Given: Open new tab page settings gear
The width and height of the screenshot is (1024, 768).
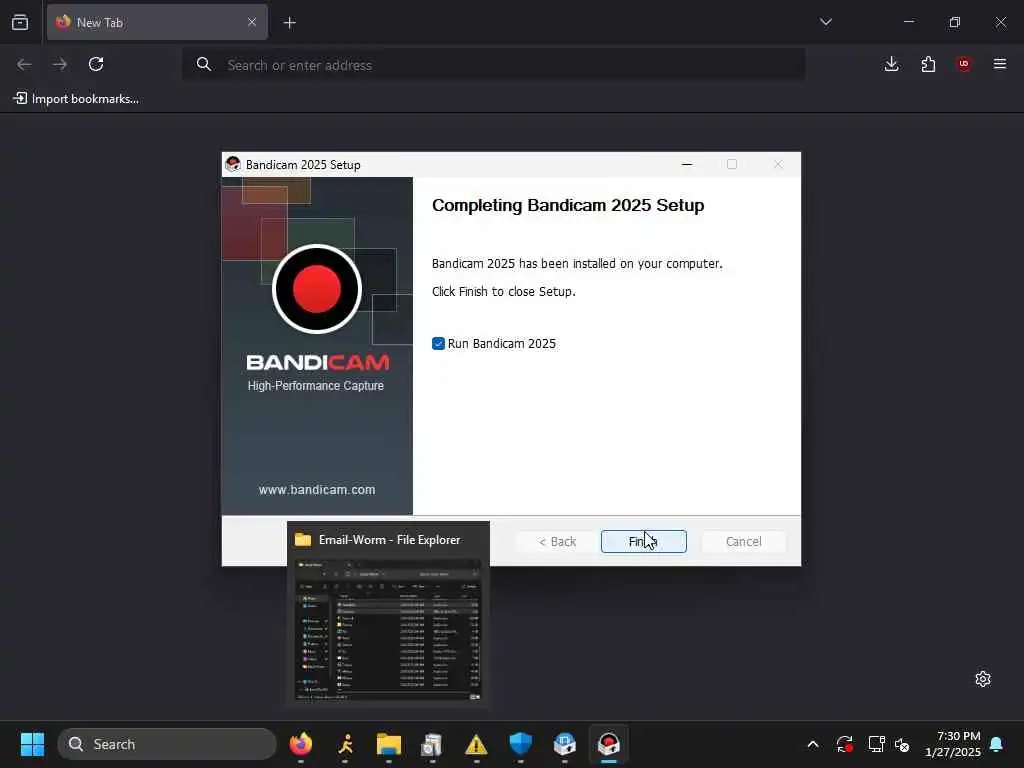Looking at the screenshot, I should 983,679.
